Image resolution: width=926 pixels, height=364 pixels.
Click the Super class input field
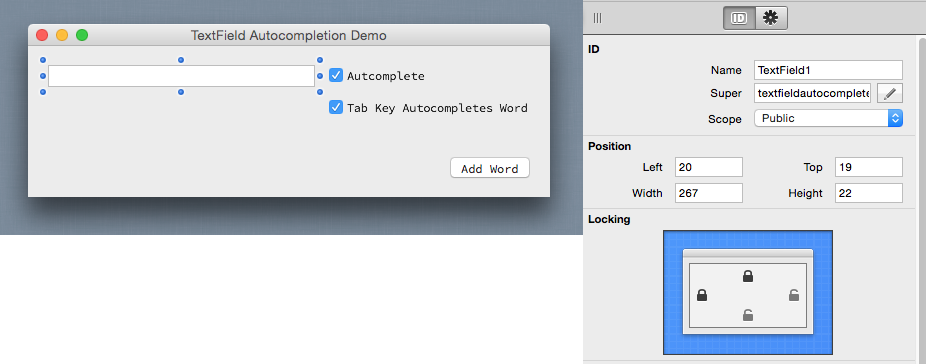pyautogui.click(x=813, y=93)
